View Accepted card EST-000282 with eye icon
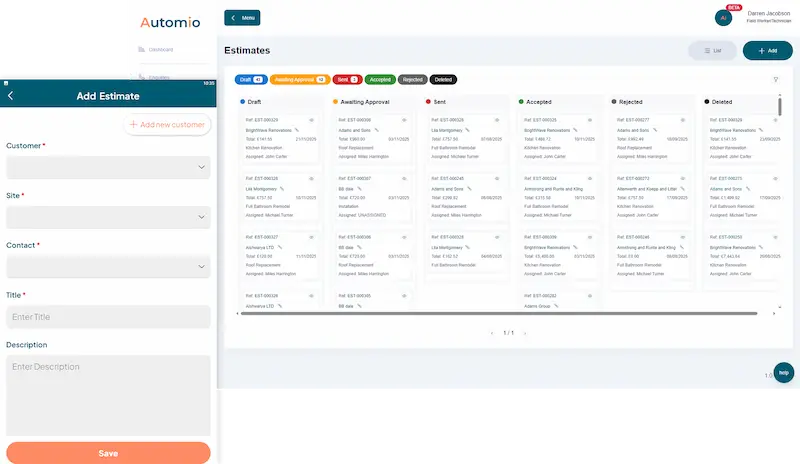This screenshot has width=800, height=464. point(590,296)
